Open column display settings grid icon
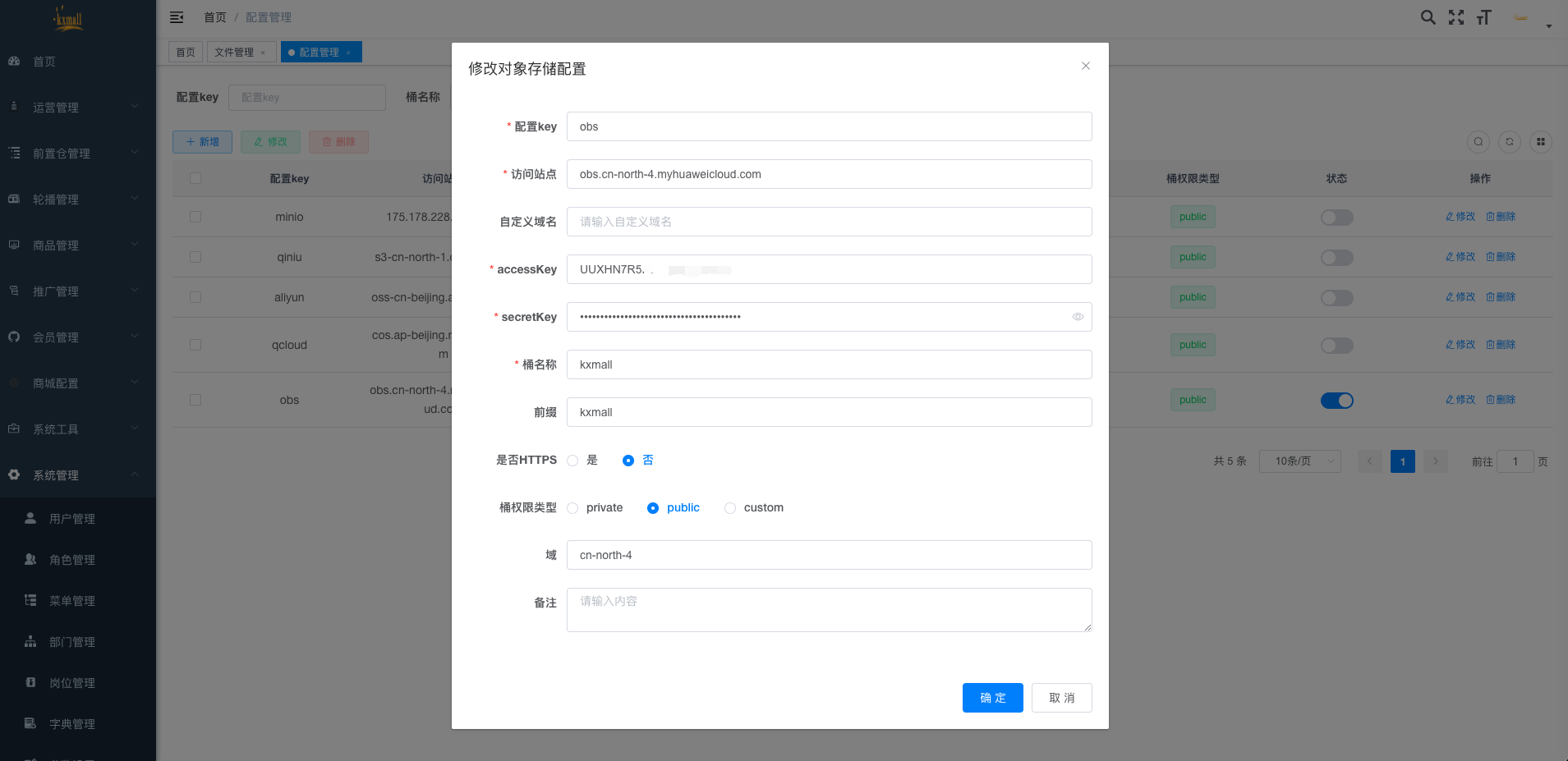1568x761 pixels. click(x=1541, y=142)
